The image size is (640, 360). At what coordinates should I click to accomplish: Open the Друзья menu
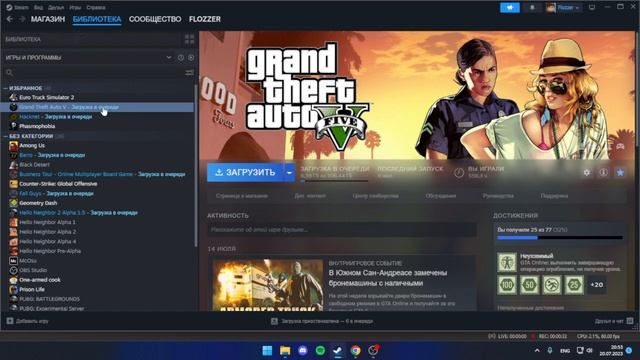tap(56, 7)
